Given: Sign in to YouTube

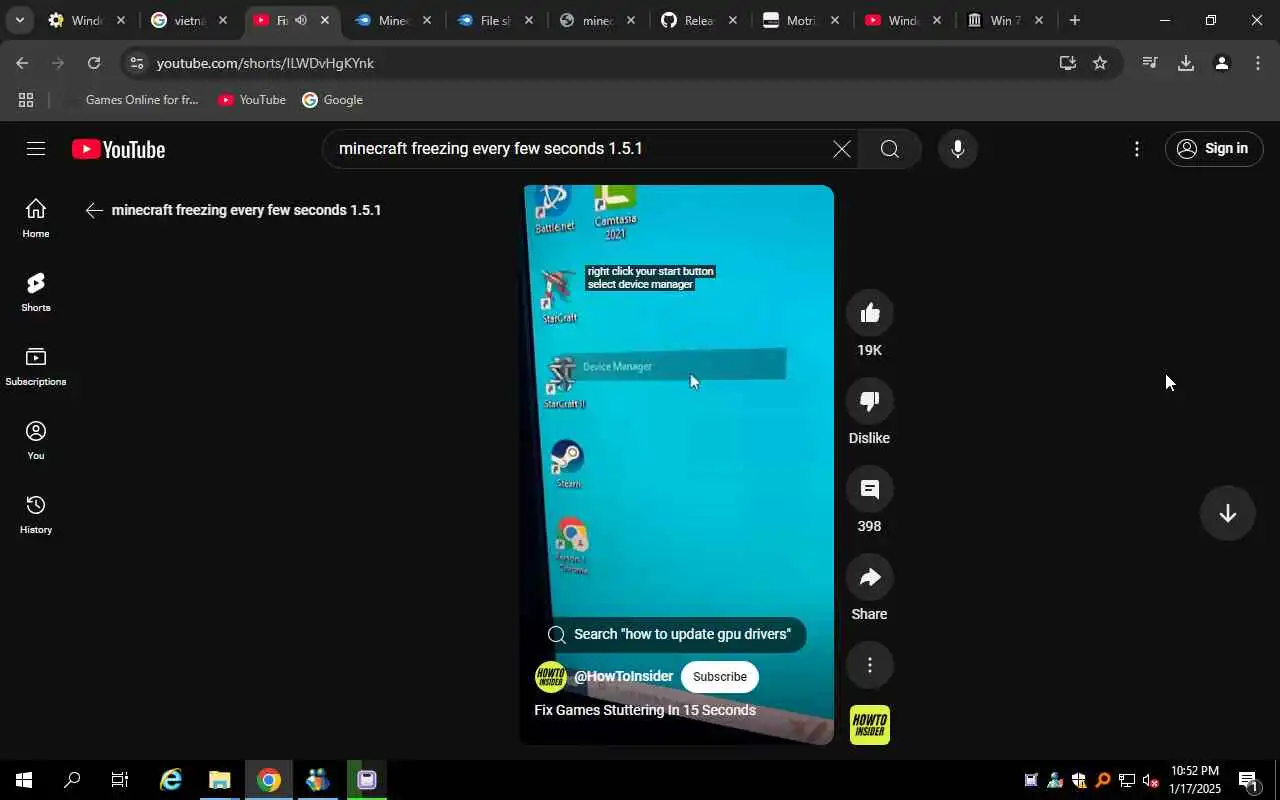Looking at the screenshot, I should click(x=1213, y=149).
